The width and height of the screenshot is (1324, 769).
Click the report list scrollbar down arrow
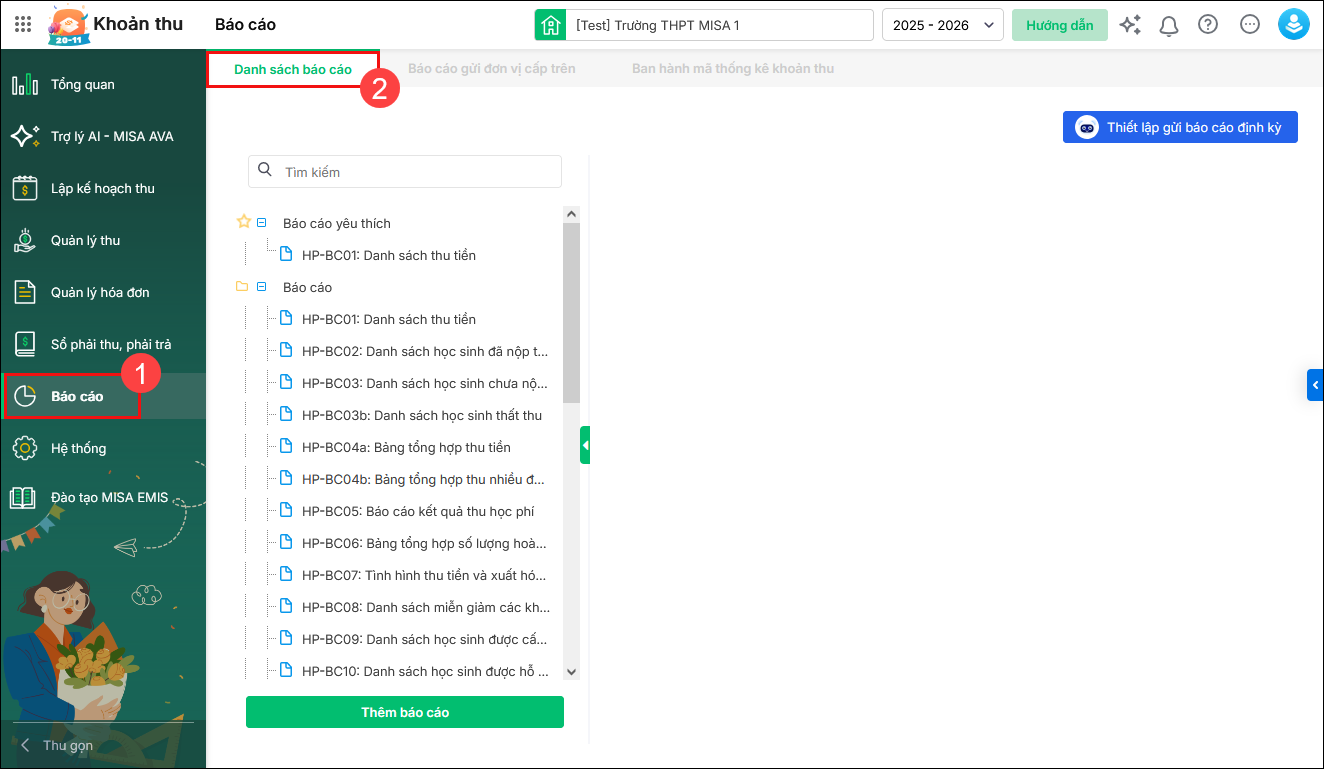click(571, 673)
